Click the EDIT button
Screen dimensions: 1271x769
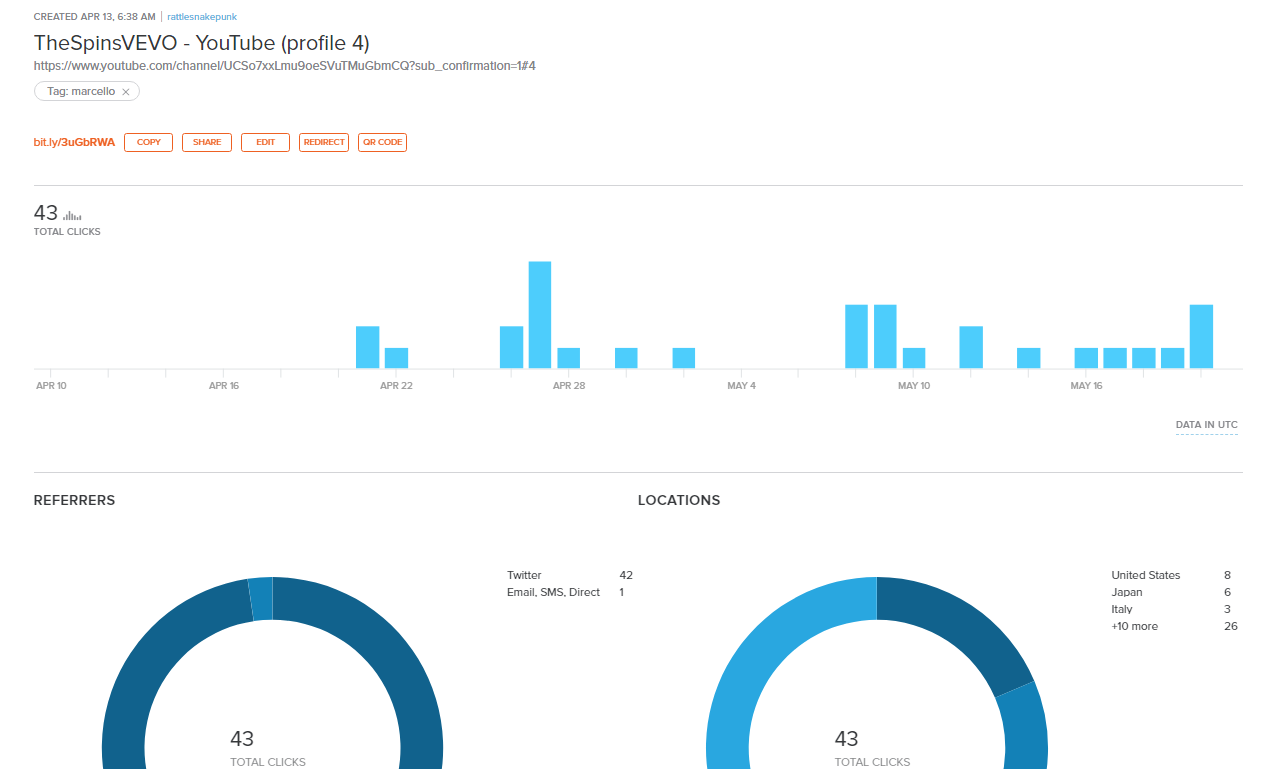pyautogui.click(x=265, y=143)
